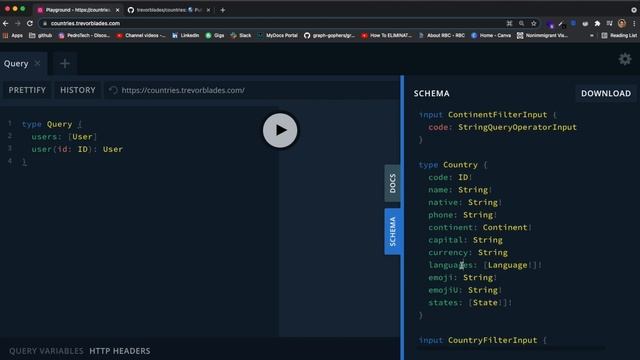Open the Home - Canva bookmark

pos(491,36)
